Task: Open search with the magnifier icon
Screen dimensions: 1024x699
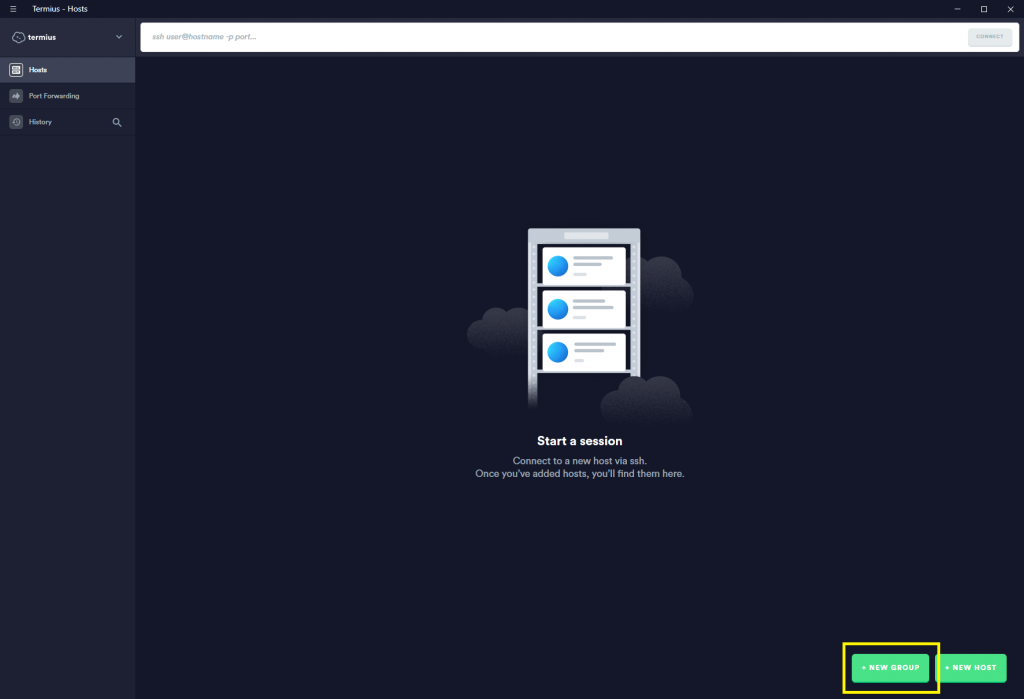Action: (x=117, y=122)
